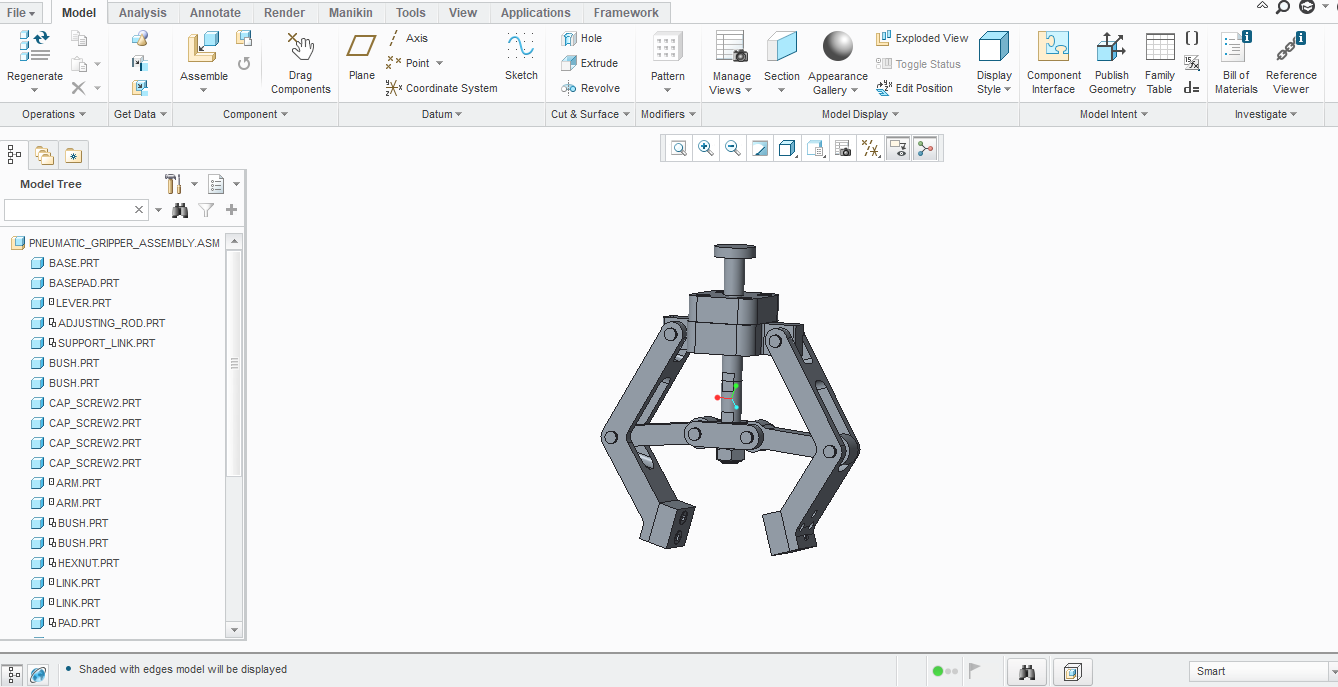Expand the Get Data group

140,114
